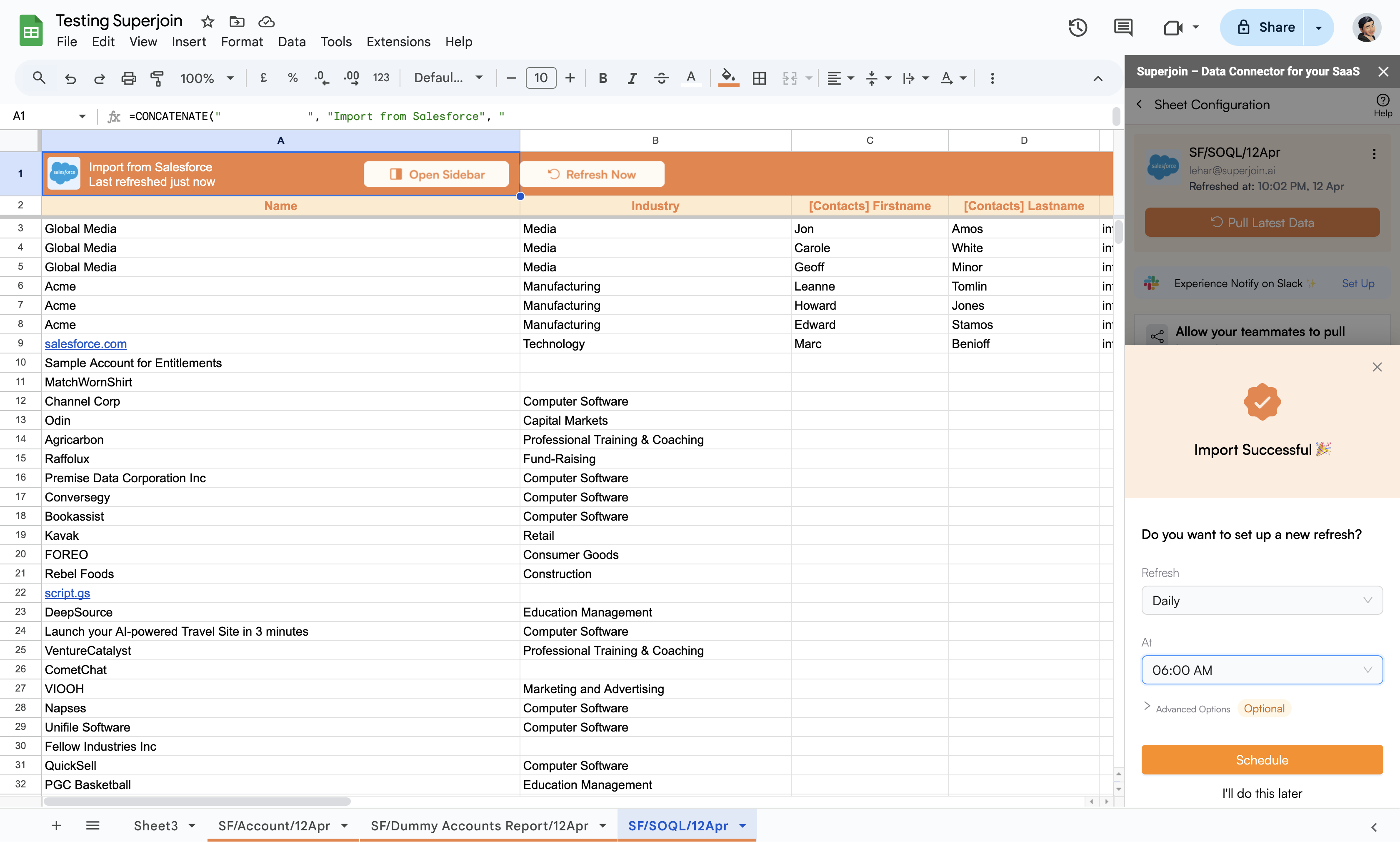Switch to SF/Account/12Apr sheet tab
The height and width of the screenshot is (842, 1400).
coord(274,826)
